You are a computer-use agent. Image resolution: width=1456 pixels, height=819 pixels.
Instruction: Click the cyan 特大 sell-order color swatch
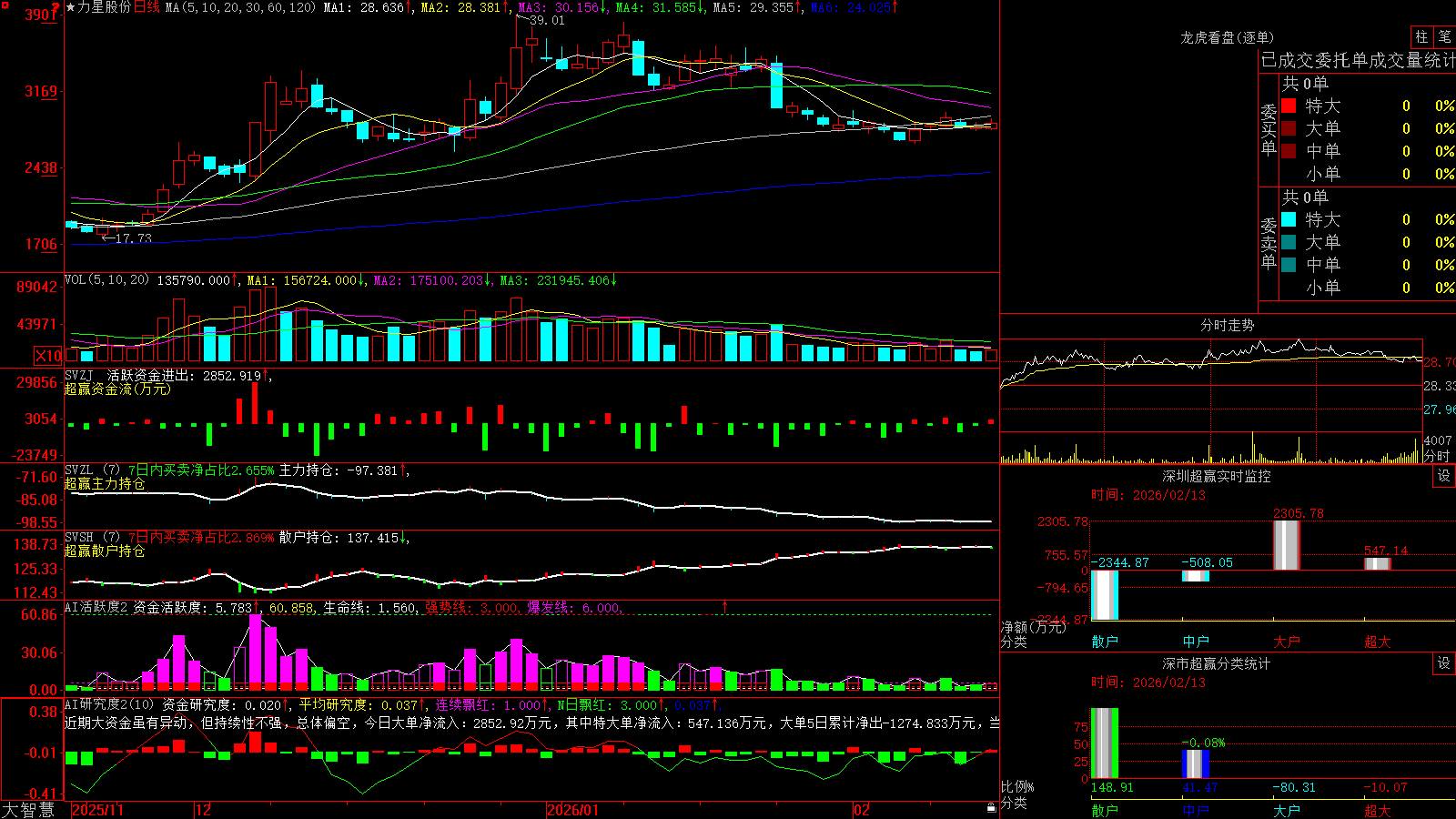1289,219
